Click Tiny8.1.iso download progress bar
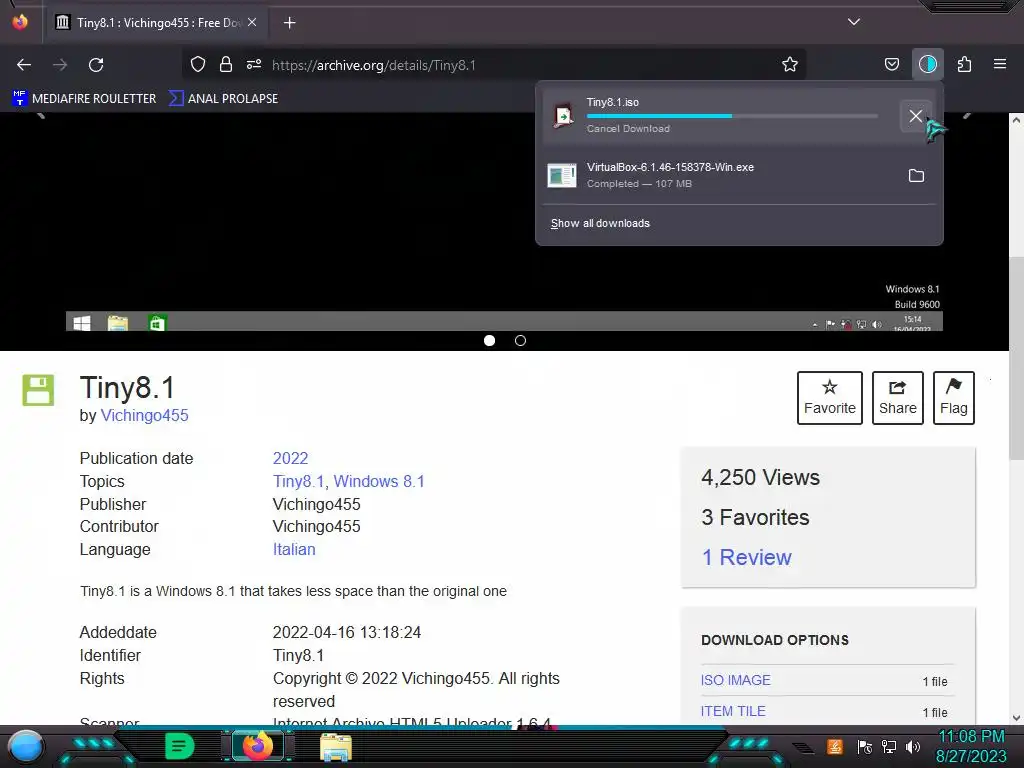 731,116
